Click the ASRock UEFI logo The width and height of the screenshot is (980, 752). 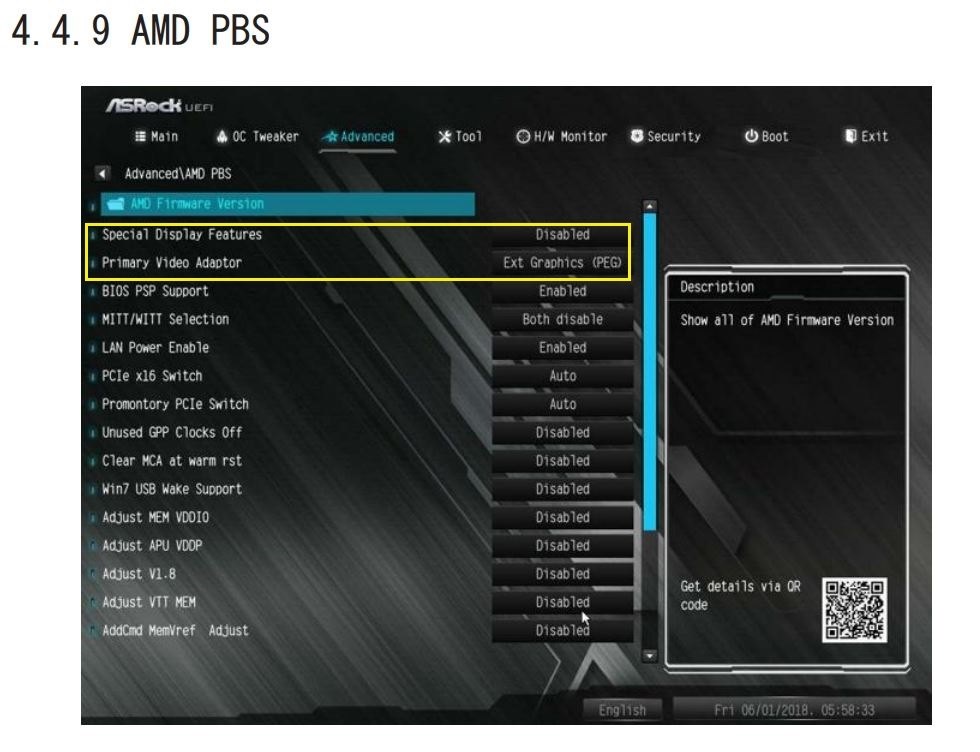159,106
